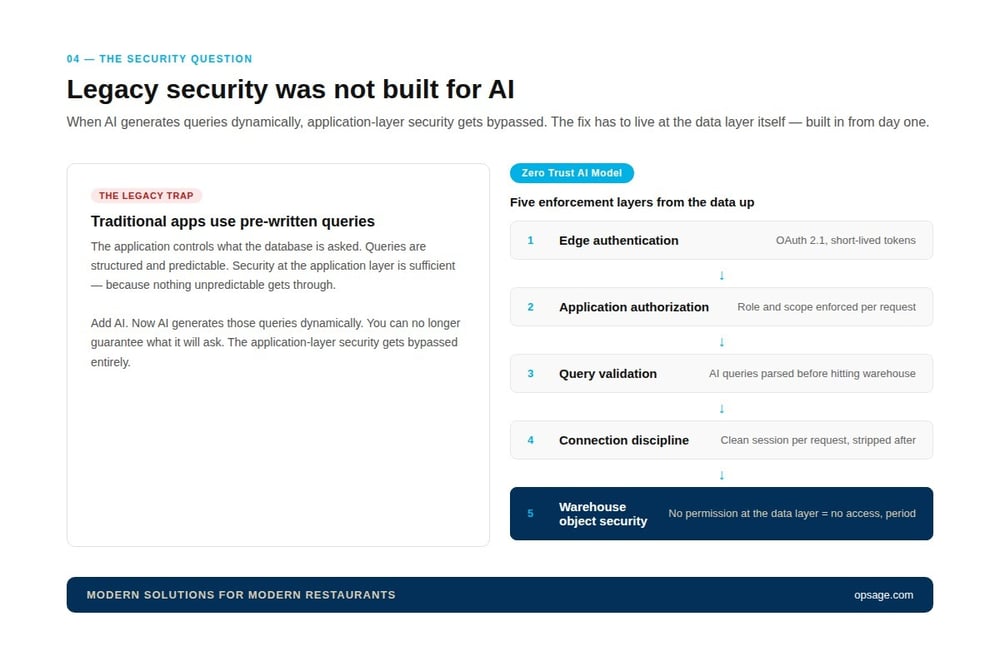The image size is (1000, 666).
Task: Click down arrow below Query validation
Action: tap(721, 408)
